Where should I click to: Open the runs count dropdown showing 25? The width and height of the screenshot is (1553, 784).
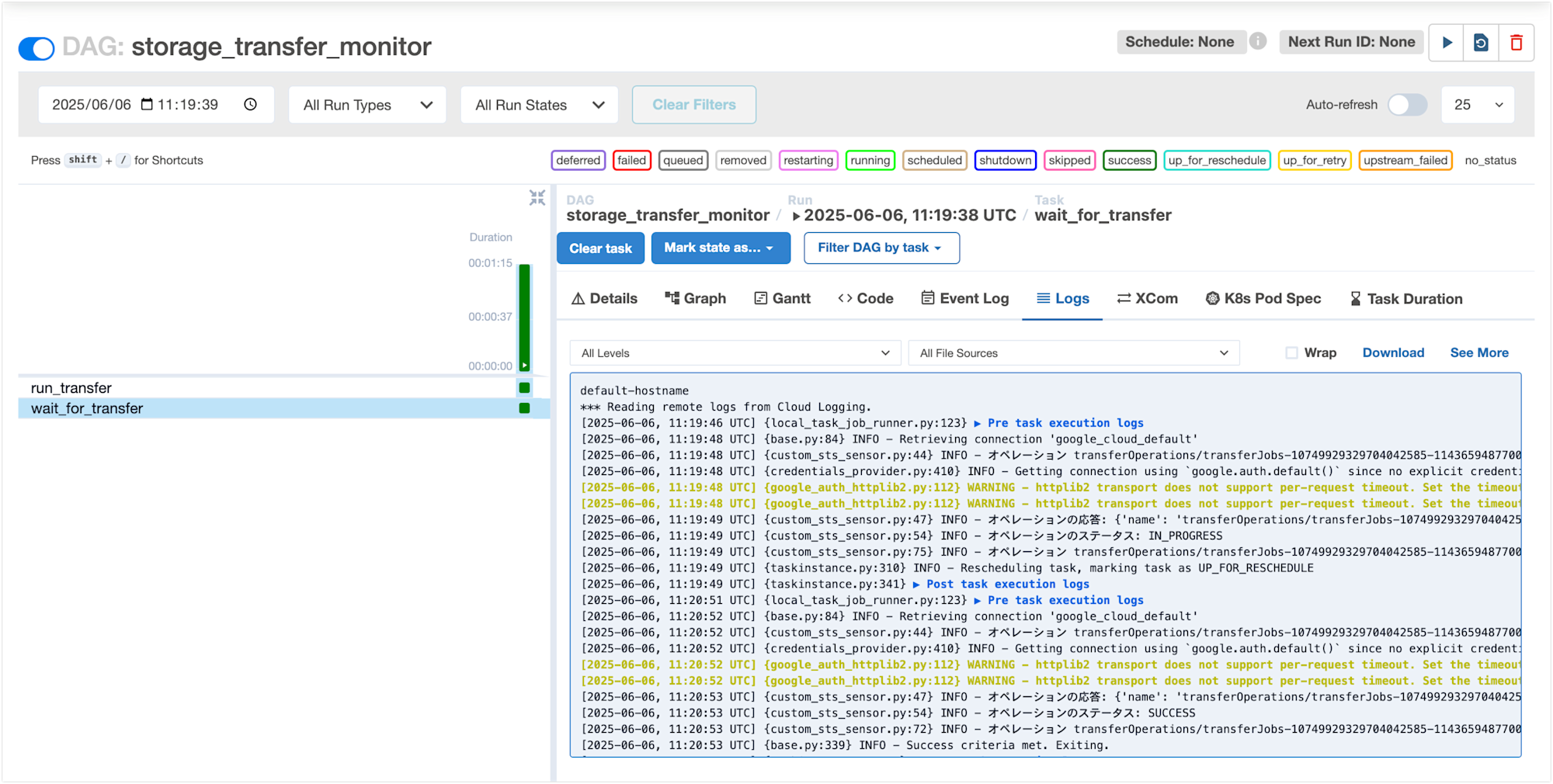pyautogui.click(x=1478, y=105)
